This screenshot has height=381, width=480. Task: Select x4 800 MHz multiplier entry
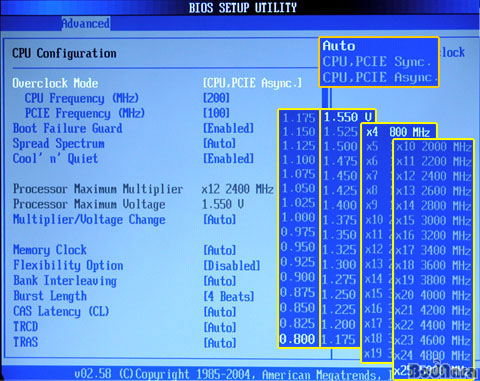click(x=399, y=132)
